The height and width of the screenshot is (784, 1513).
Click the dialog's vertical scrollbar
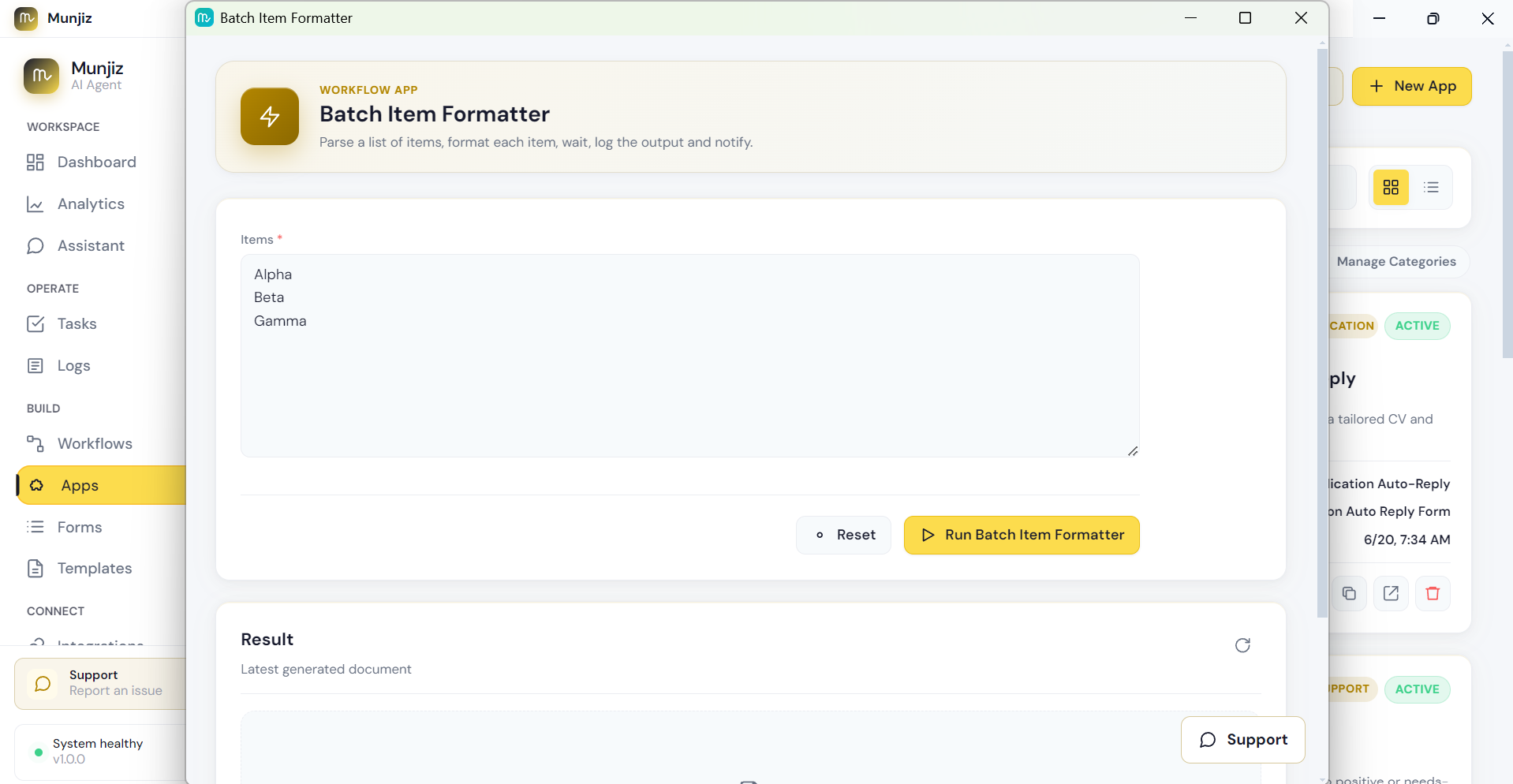pos(1322,333)
